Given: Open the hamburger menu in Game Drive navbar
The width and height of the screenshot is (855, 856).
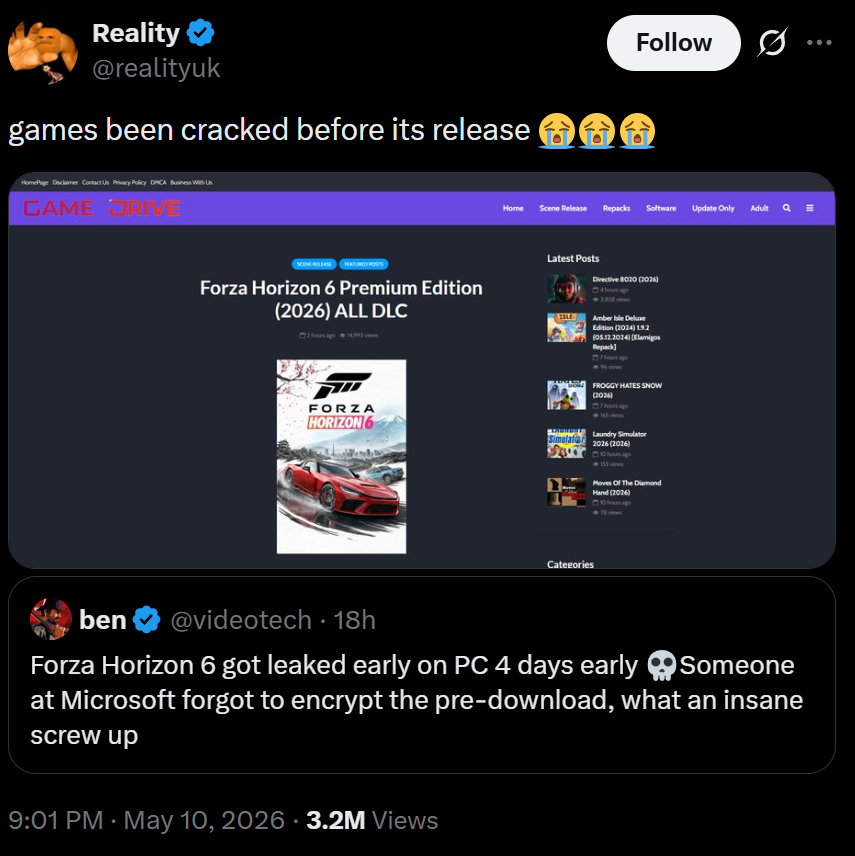Looking at the screenshot, I should pyautogui.click(x=810, y=208).
